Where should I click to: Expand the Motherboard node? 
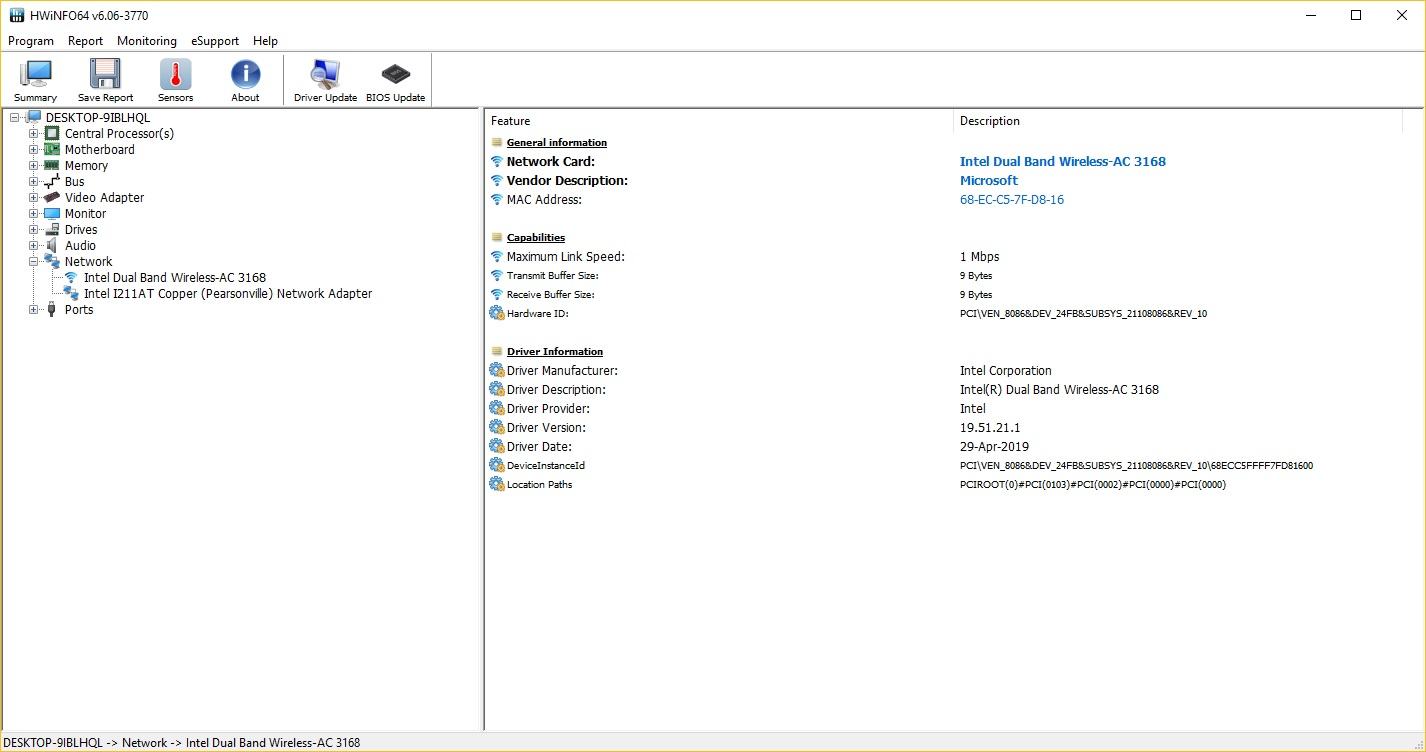[x=34, y=149]
